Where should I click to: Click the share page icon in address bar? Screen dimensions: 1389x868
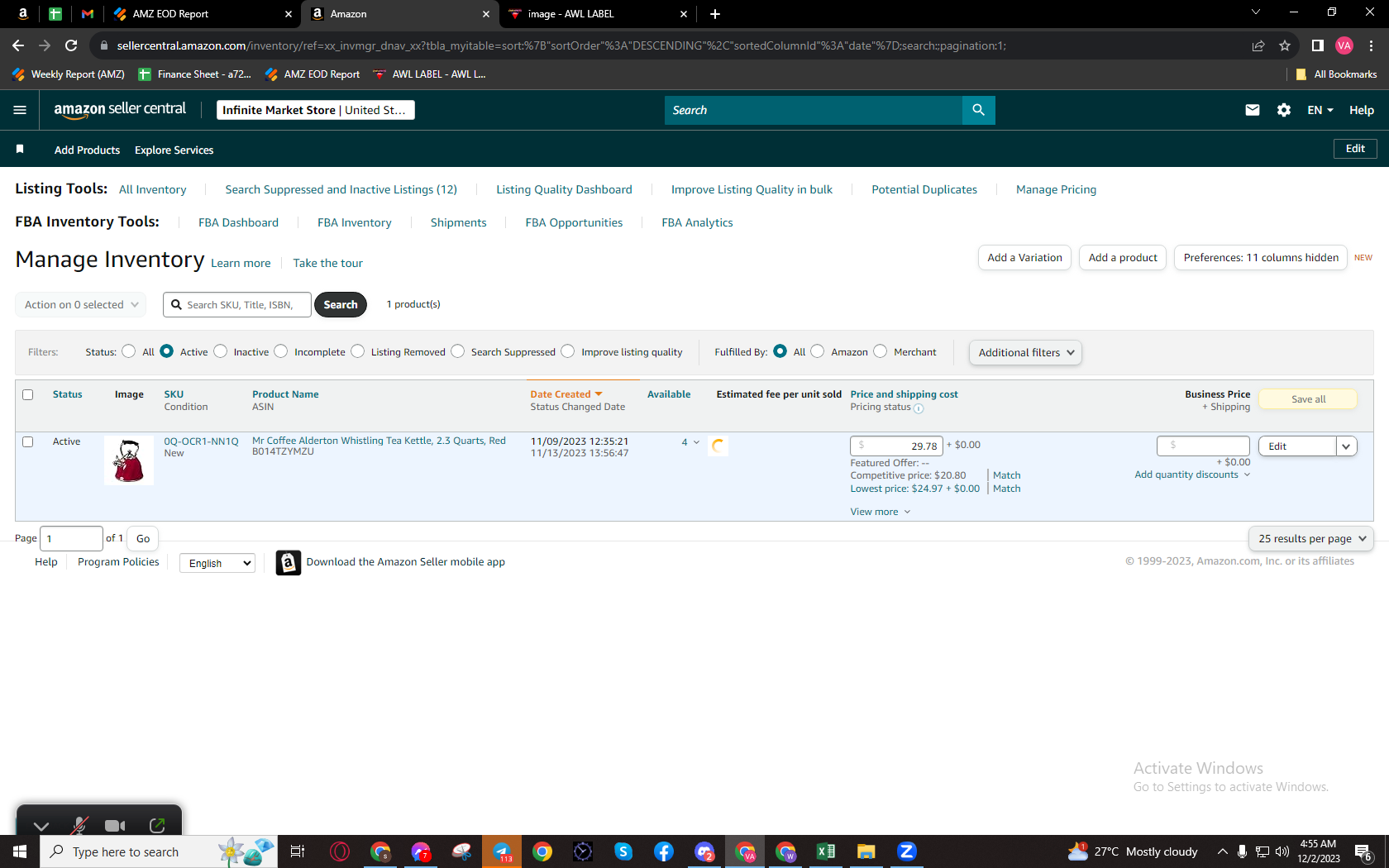pyautogui.click(x=1258, y=45)
